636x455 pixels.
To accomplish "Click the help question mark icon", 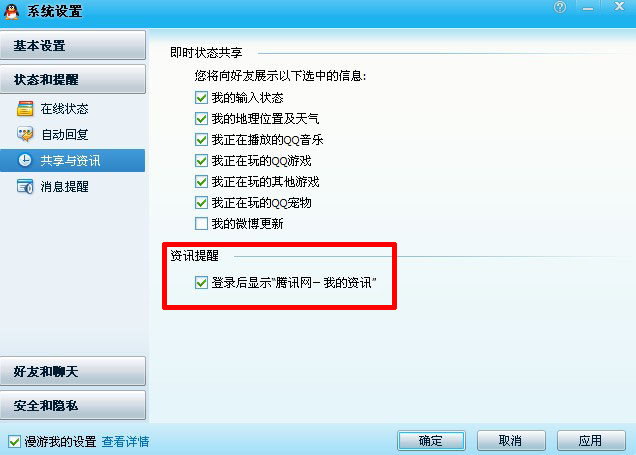I will tap(560, 7).
